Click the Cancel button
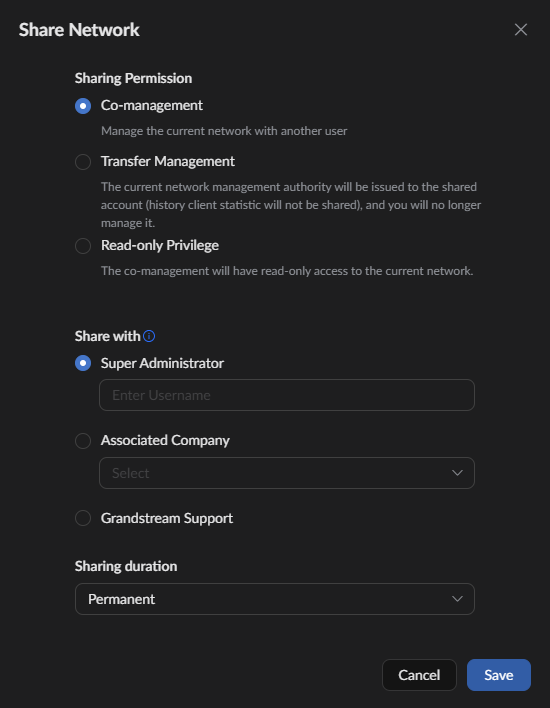The width and height of the screenshot is (550, 708). tap(419, 675)
